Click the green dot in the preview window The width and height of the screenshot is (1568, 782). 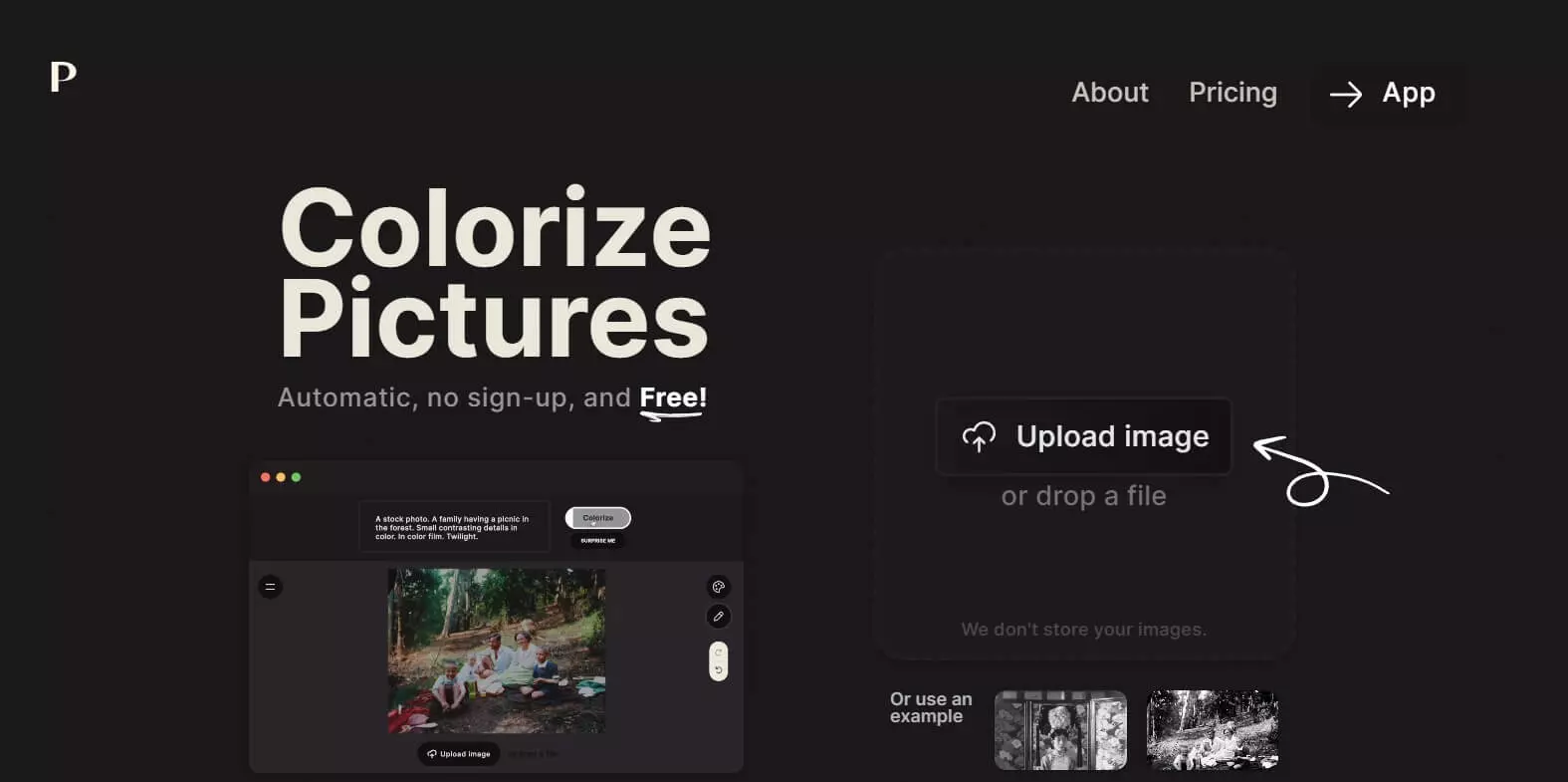point(296,477)
